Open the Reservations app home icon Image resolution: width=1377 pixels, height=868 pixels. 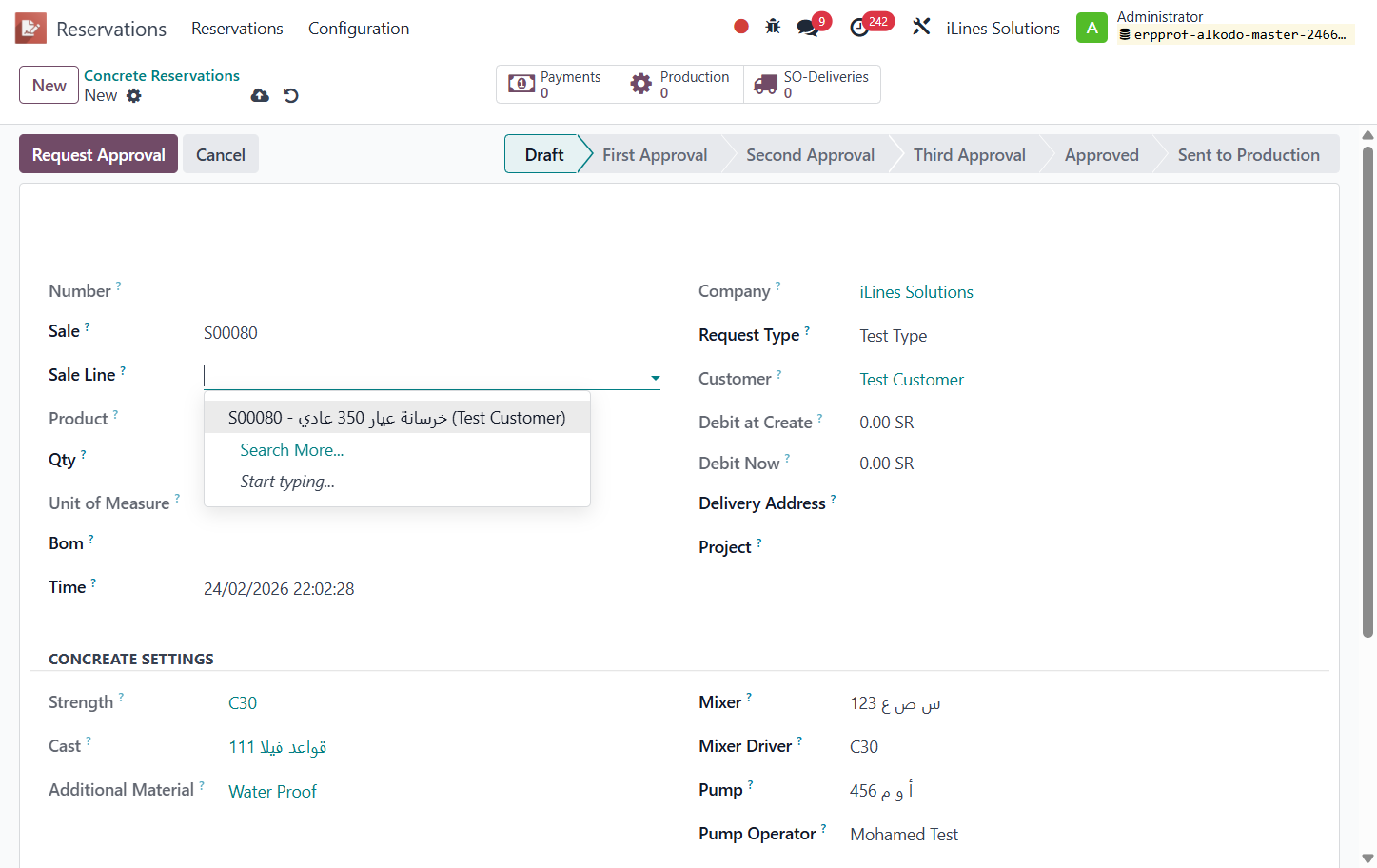pos(30,29)
